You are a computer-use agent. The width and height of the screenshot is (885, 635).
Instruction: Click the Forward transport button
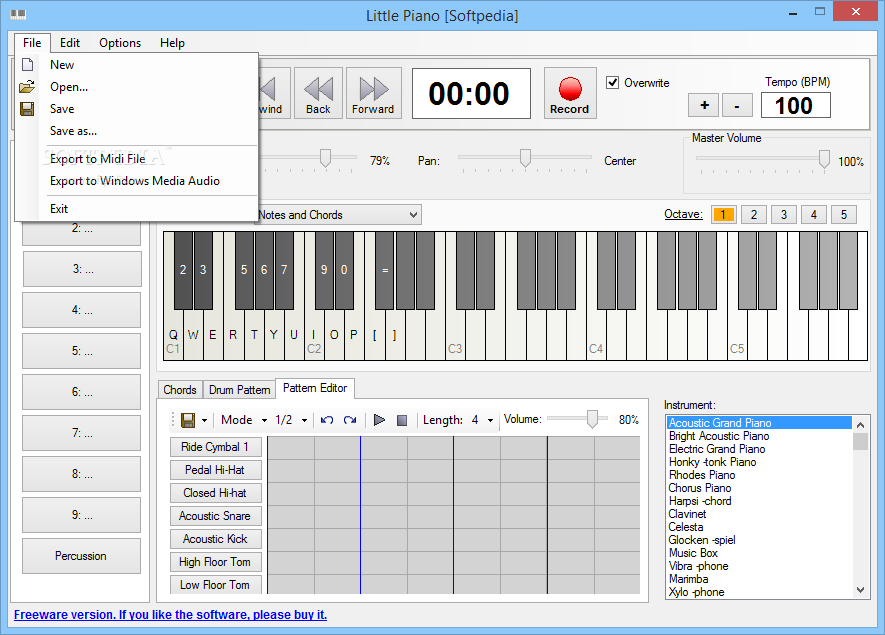(373, 93)
